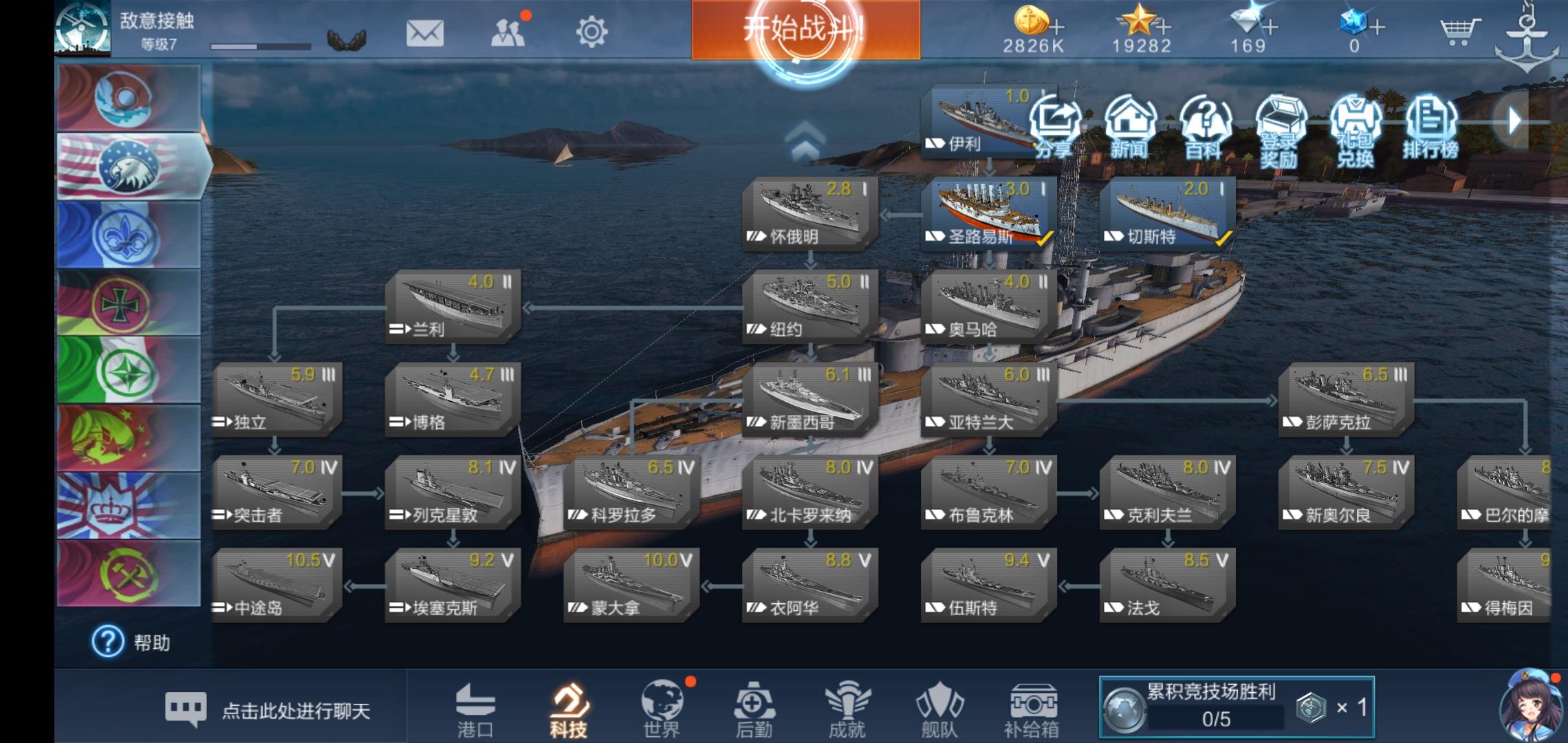
Task: Select the British crown flag
Action: tap(129, 505)
